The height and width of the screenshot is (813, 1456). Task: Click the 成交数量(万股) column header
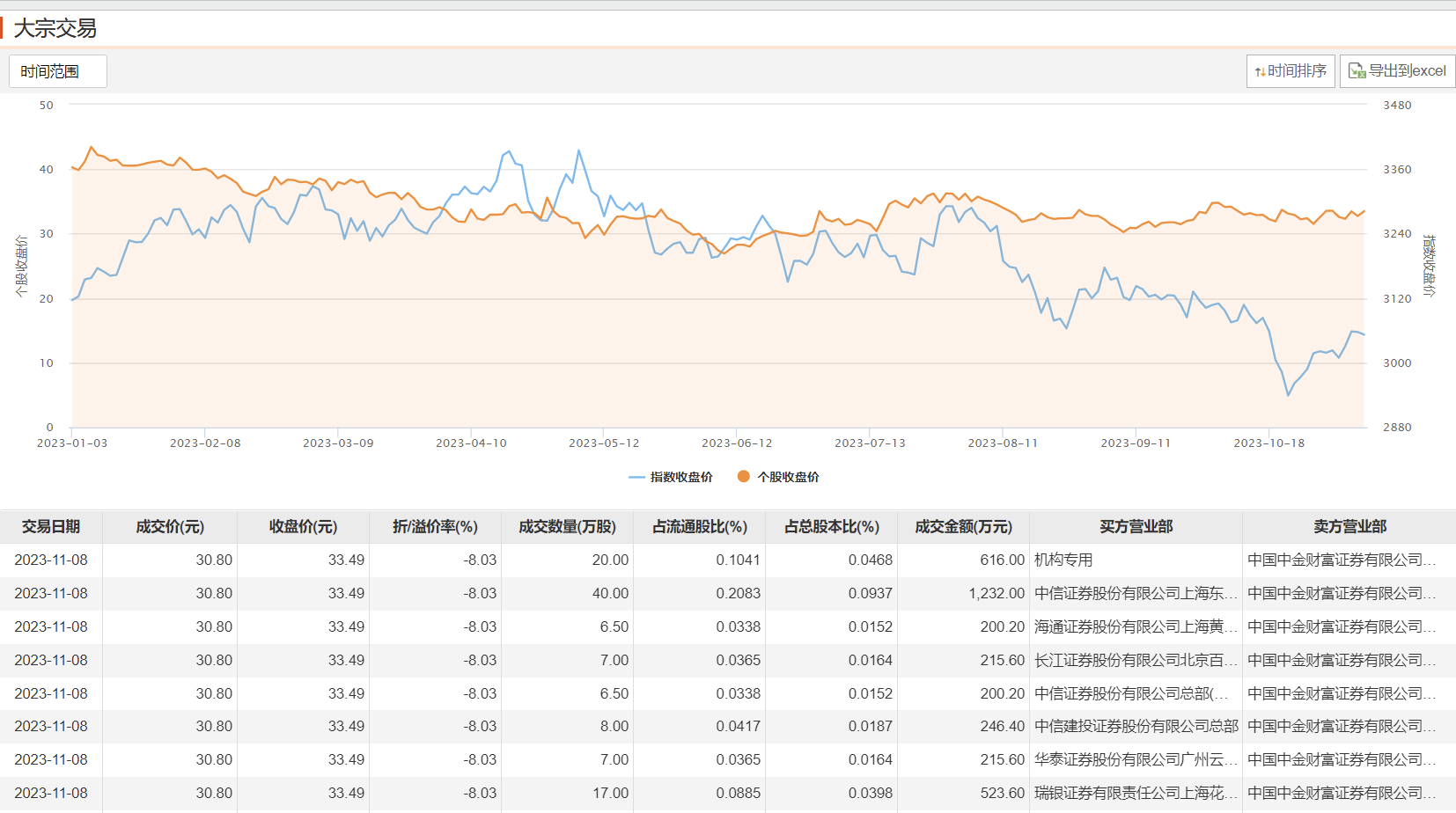click(x=567, y=526)
